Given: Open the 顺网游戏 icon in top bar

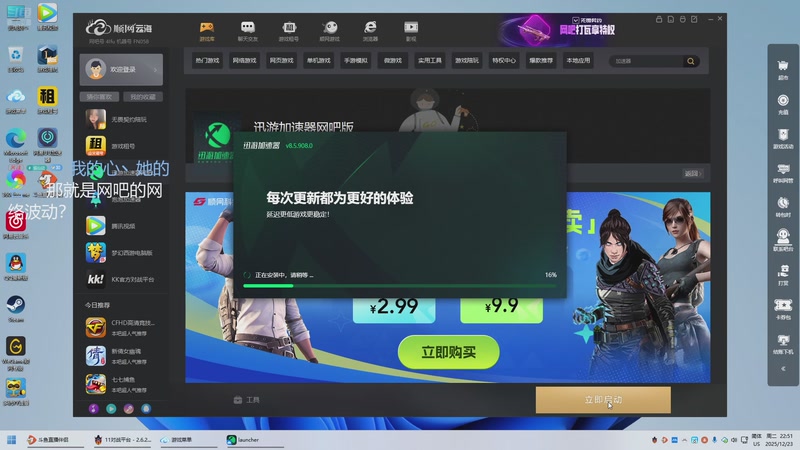Looking at the screenshot, I should tap(330, 31).
